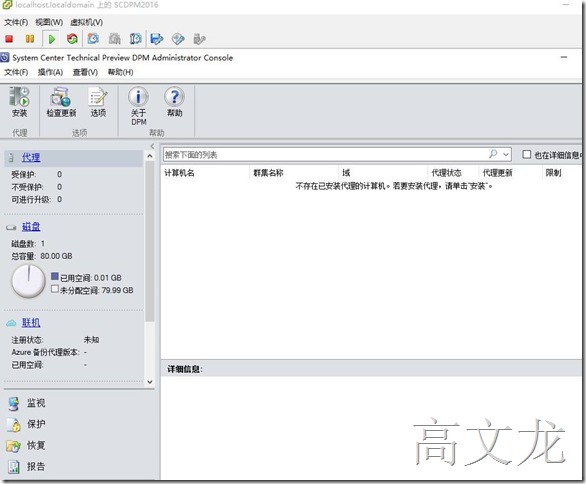Screen dimensions: 586x484
Task: Sort by 域 column header
Action: pyautogui.click(x=346, y=173)
